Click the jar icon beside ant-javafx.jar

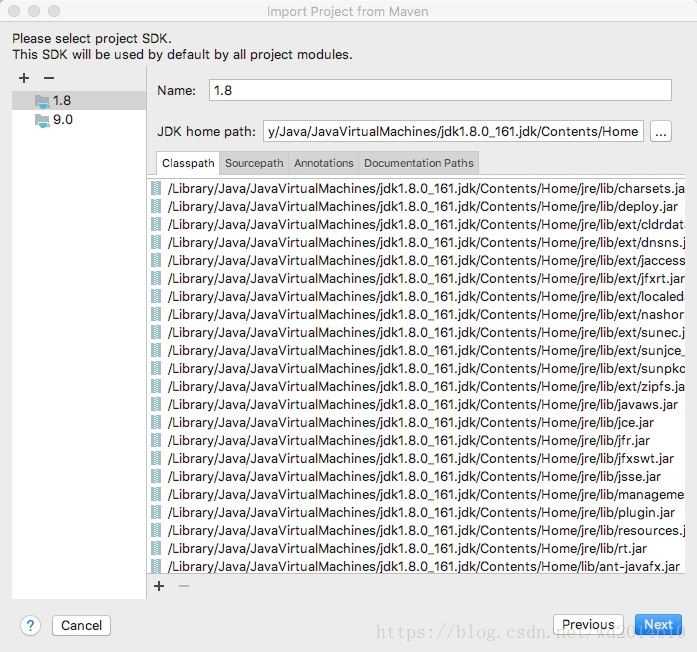pos(156,567)
